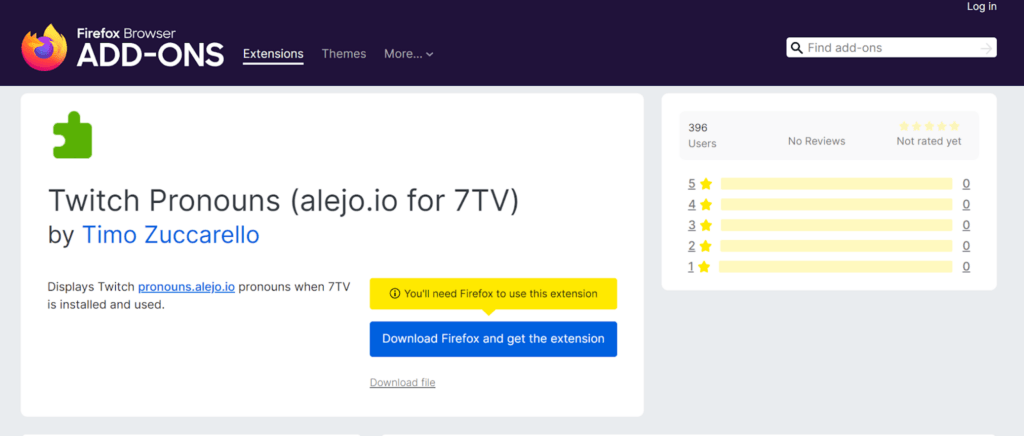Click the star next to the 1 rating
The width and height of the screenshot is (1024, 436).
click(704, 266)
